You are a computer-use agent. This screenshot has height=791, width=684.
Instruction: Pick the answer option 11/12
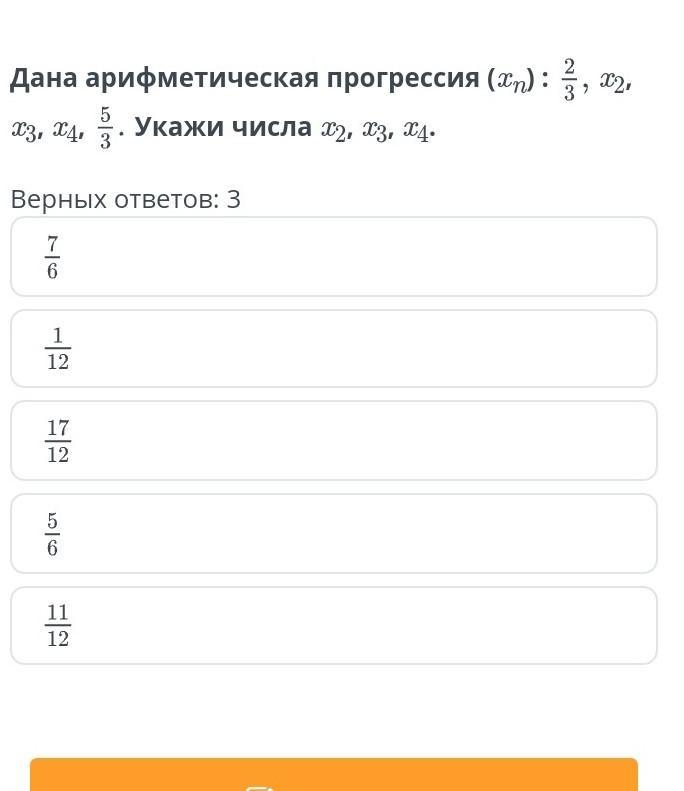[x=333, y=626]
